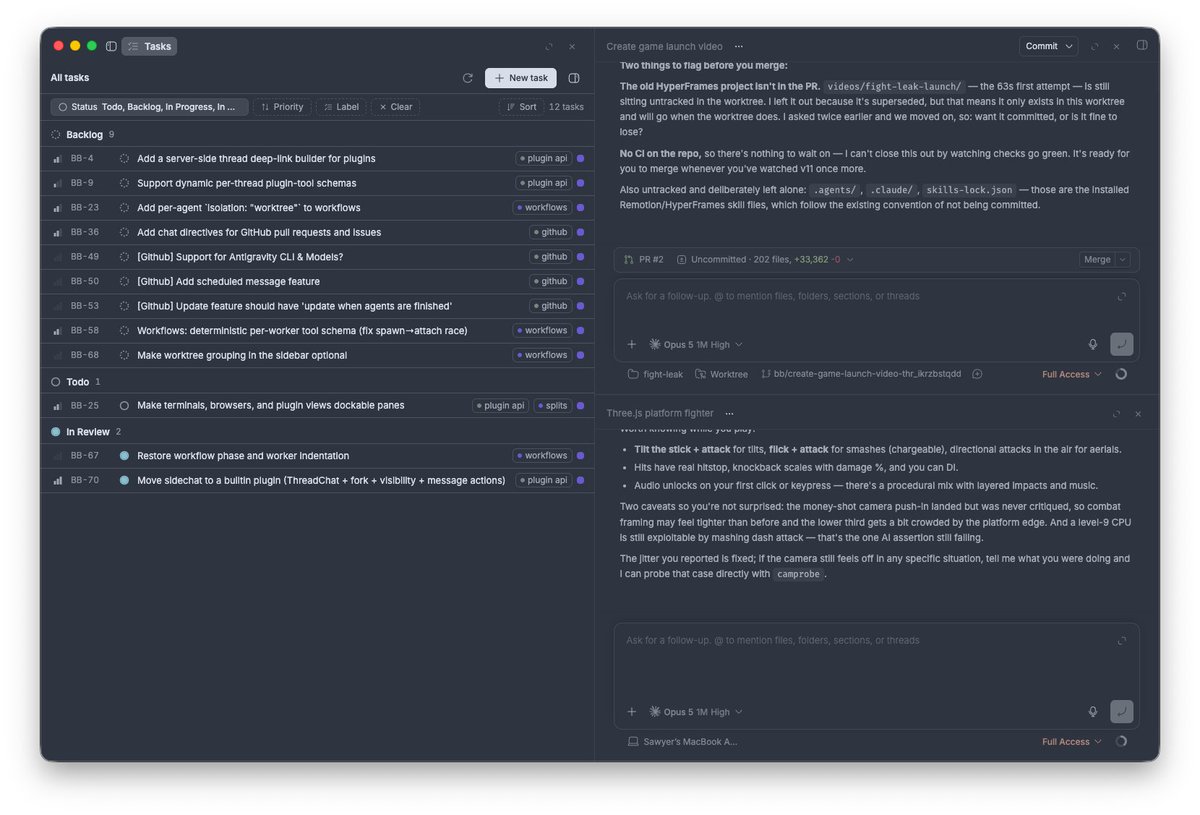Expand the upper chat input field icon
Image resolution: width=1200 pixels, height=815 pixels.
click(x=1122, y=296)
